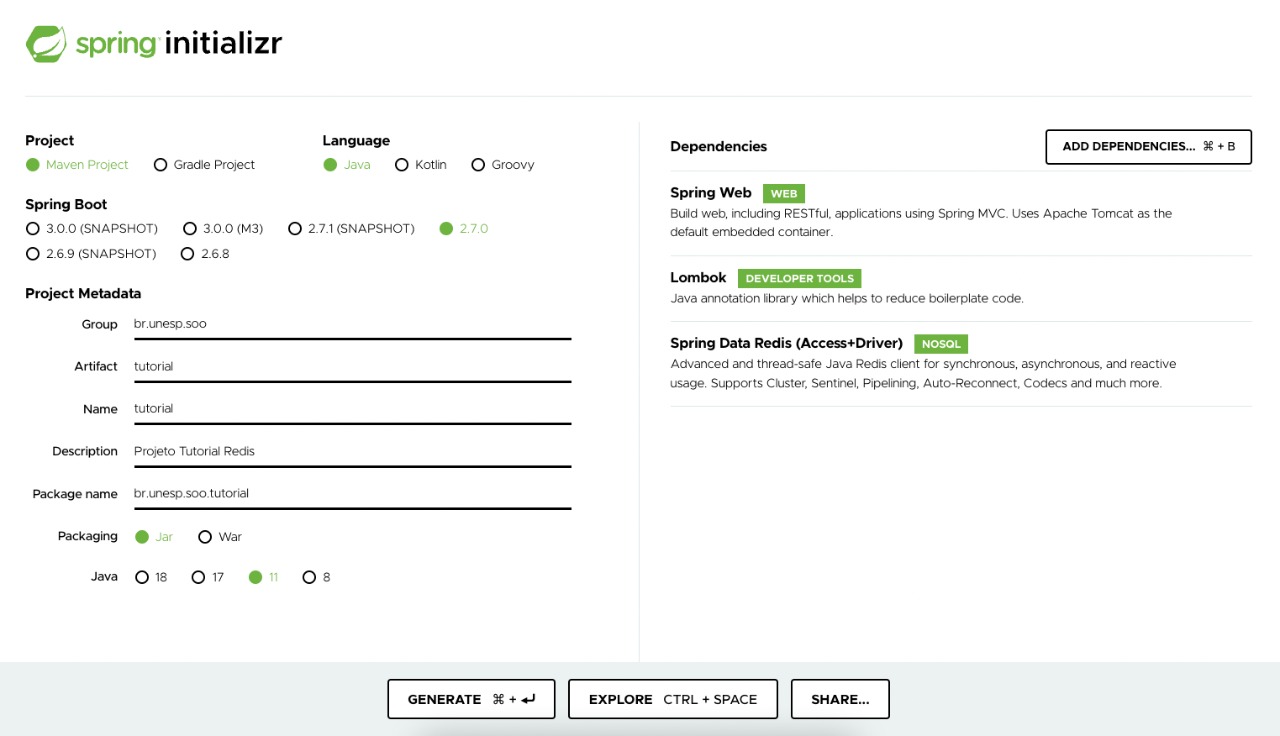The width and height of the screenshot is (1280, 736).
Task: Click the Spring Initializr leaf logo
Action: click(46, 44)
